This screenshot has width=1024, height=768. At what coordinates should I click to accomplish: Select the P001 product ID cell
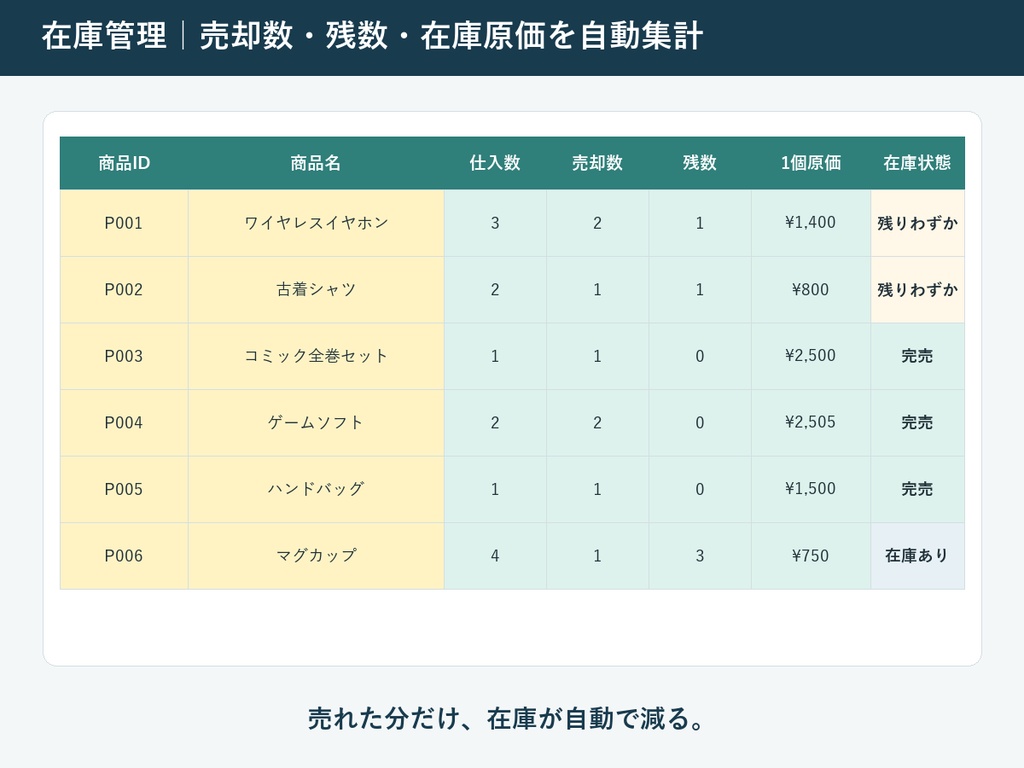pyautogui.click(x=124, y=223)
